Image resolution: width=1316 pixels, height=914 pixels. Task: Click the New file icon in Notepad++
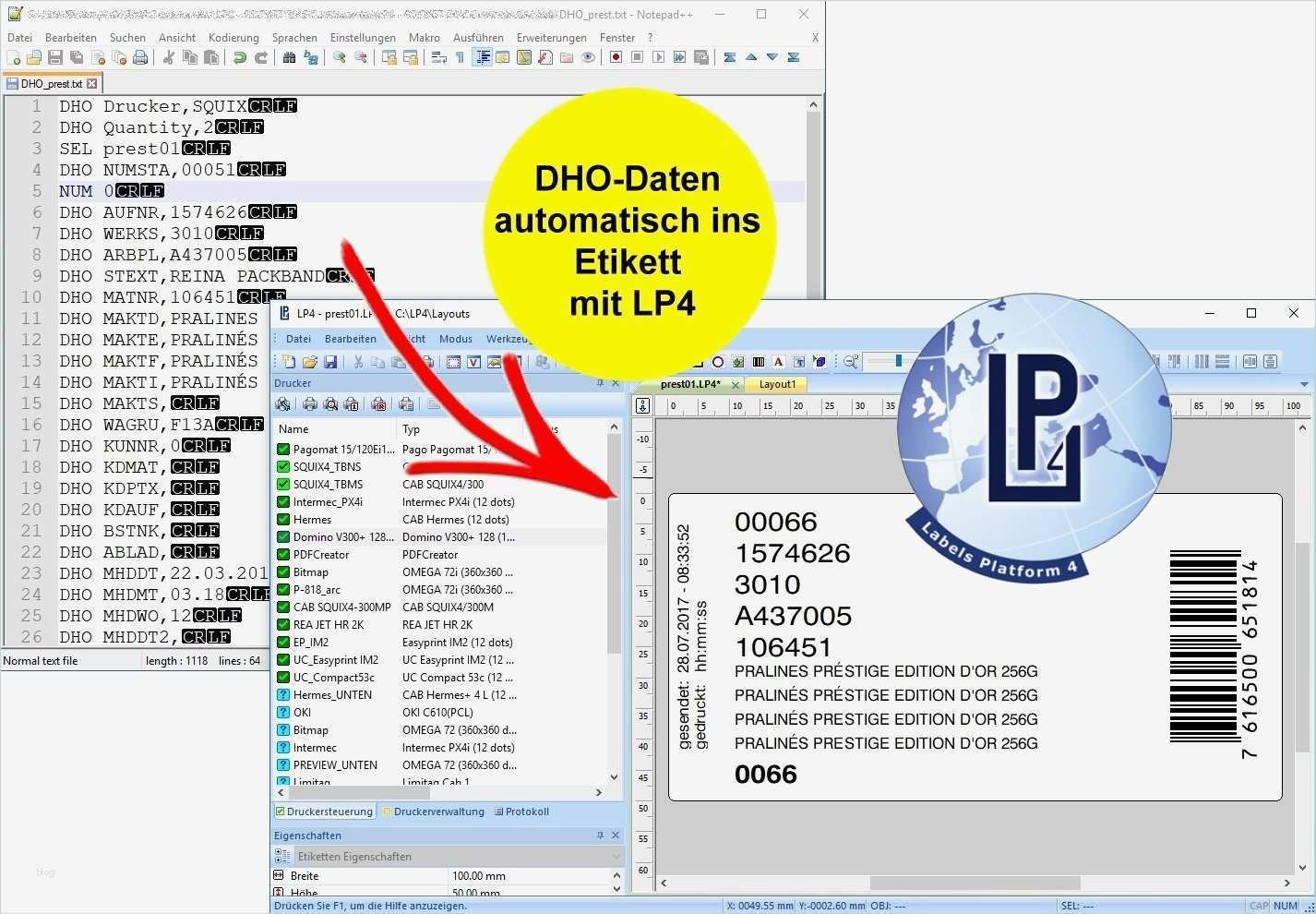(13, 57)
